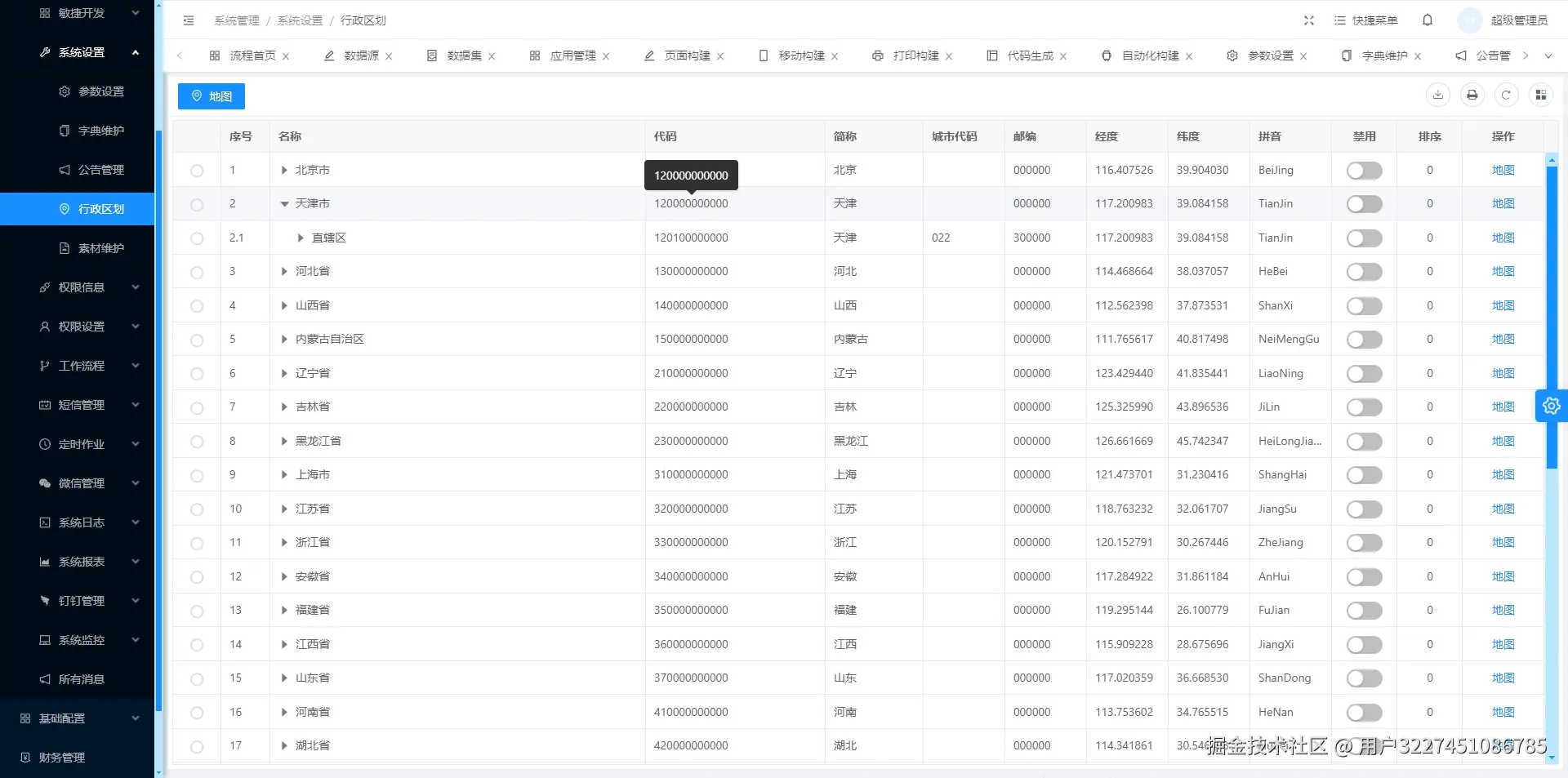Close the 数据源 tab
Image resolution: width=1568 pixels, height=778 pixels.
pos(389,56)
